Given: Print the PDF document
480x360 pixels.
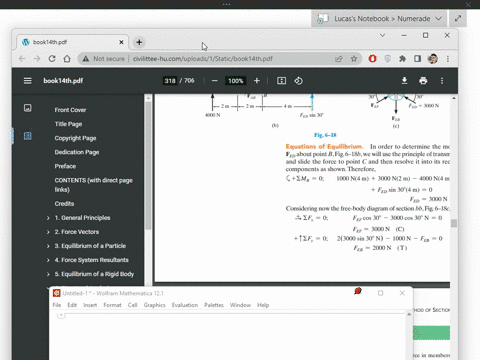Looking at the screenshot, I should tap(423, 81).
